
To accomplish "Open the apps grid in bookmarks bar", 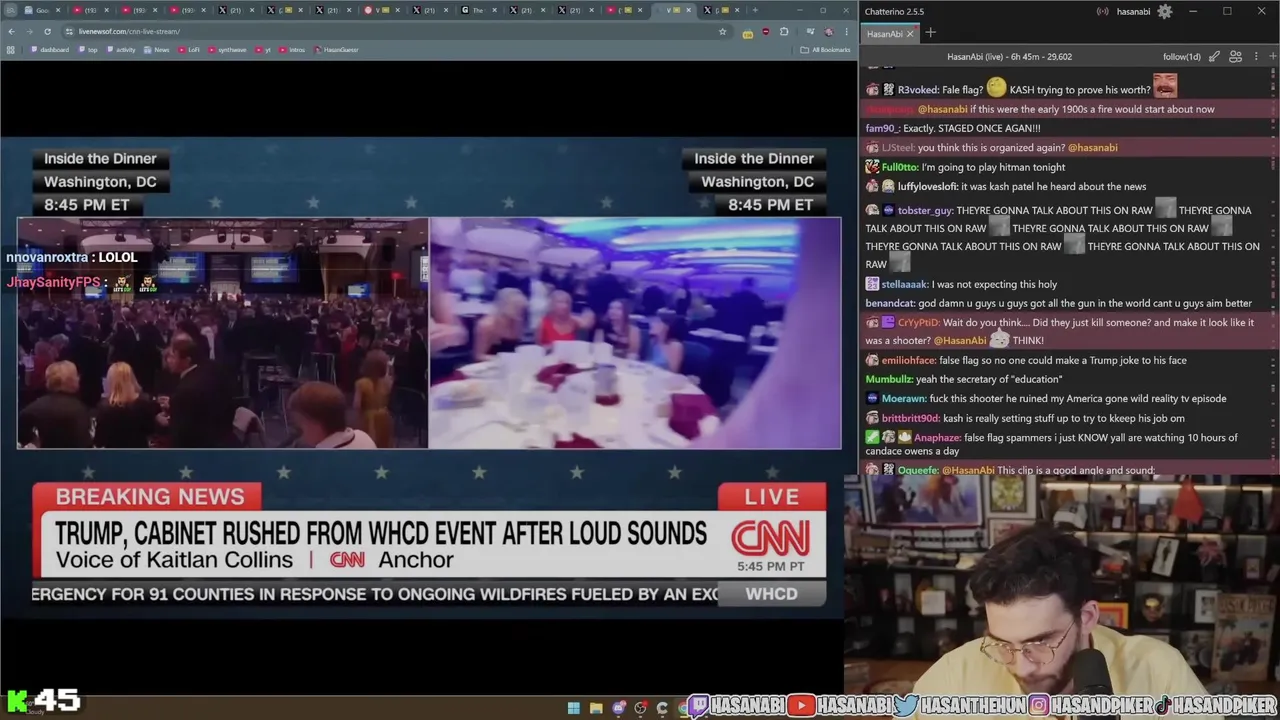I will pyautogui.click(x=11, y=50).
